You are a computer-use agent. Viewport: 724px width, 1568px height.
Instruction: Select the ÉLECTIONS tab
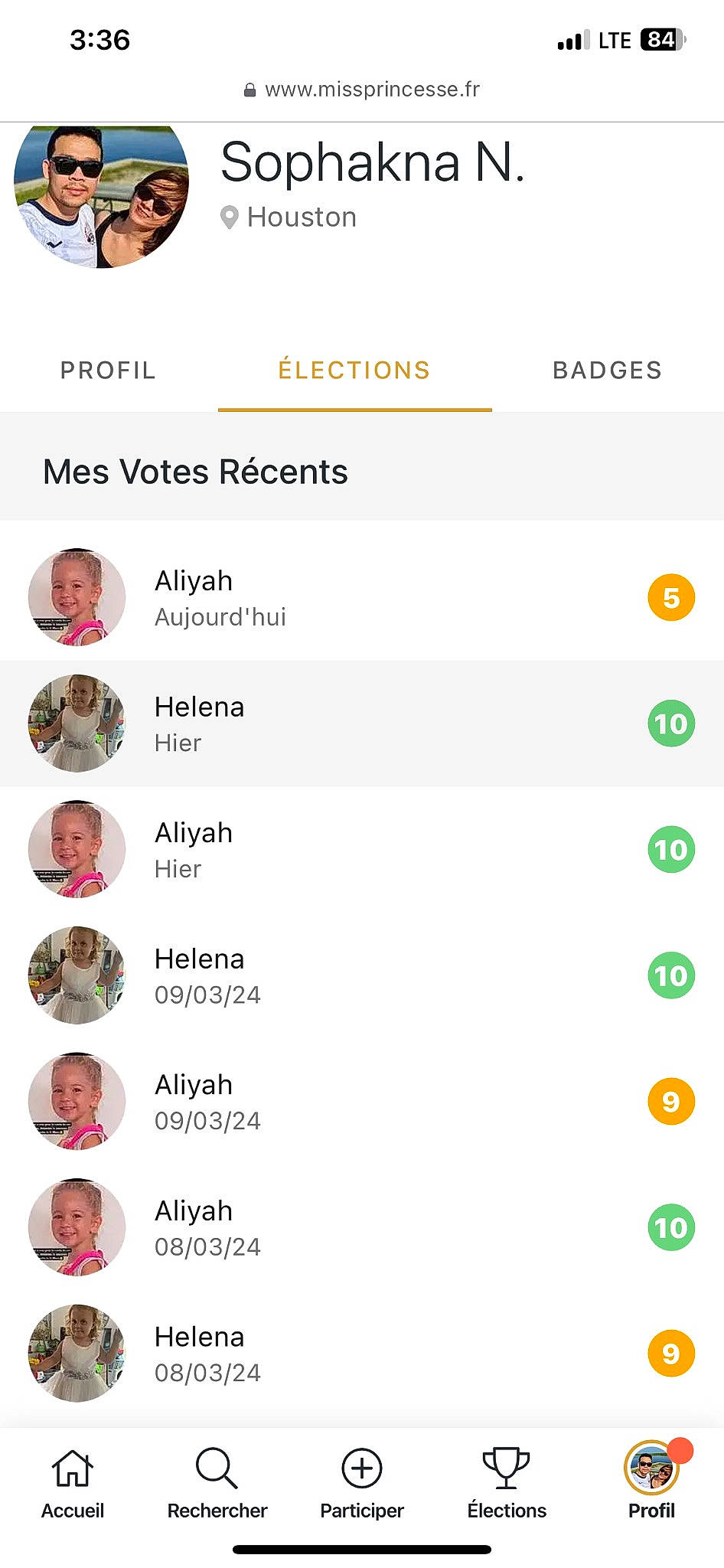(354, 371)
